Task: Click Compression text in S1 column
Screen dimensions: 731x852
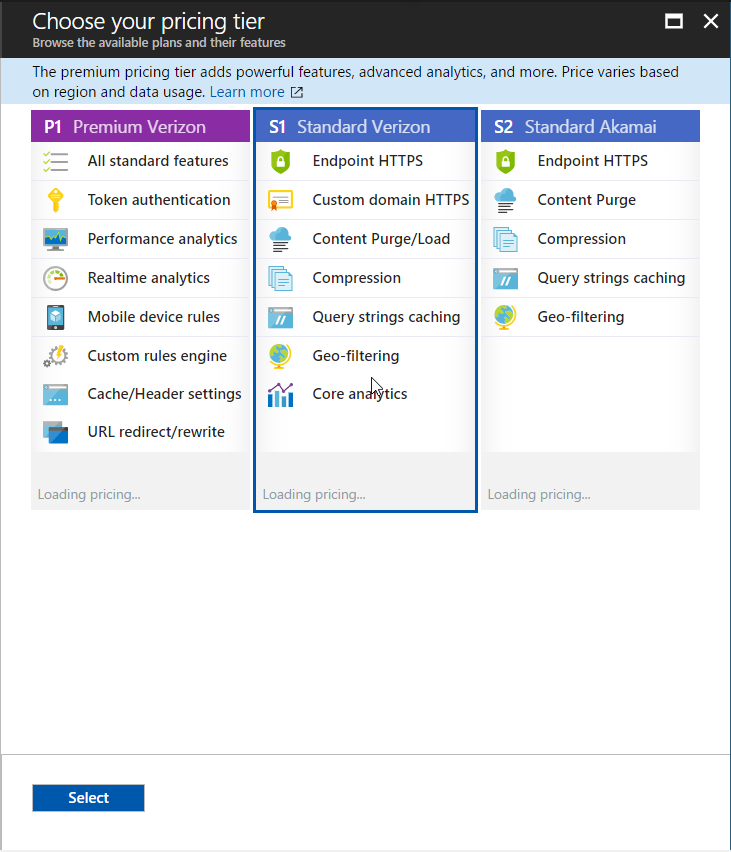Action: (357, 278)
